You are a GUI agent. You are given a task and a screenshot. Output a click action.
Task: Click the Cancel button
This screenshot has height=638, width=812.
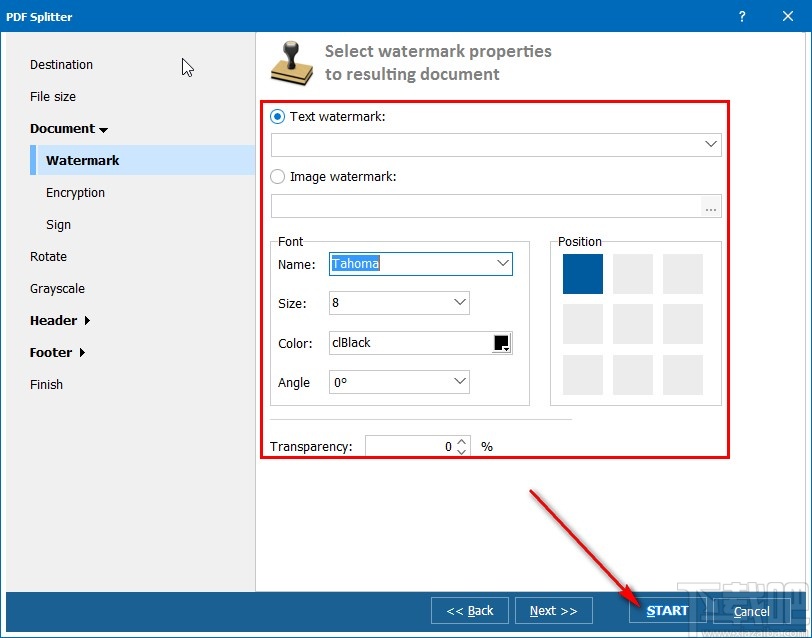pos(751,611)
